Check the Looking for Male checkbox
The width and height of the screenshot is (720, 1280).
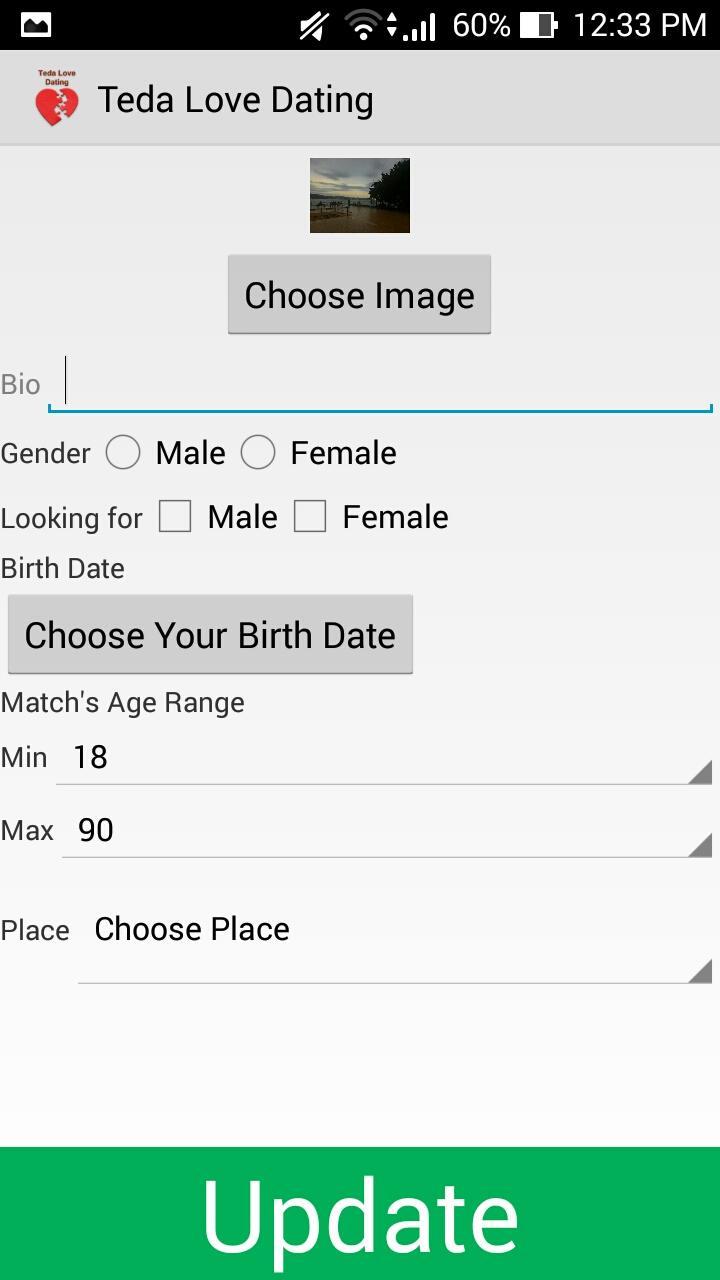click(x=175, y=516)
